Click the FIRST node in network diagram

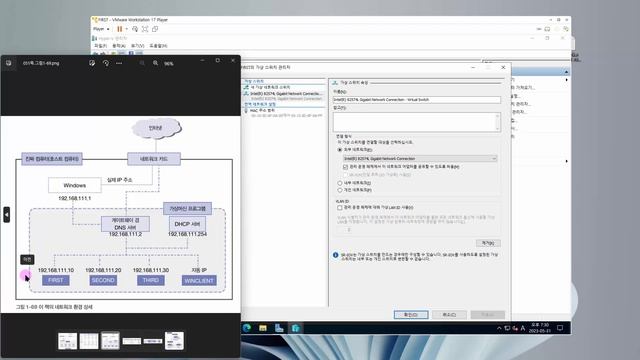pos(56,280)
